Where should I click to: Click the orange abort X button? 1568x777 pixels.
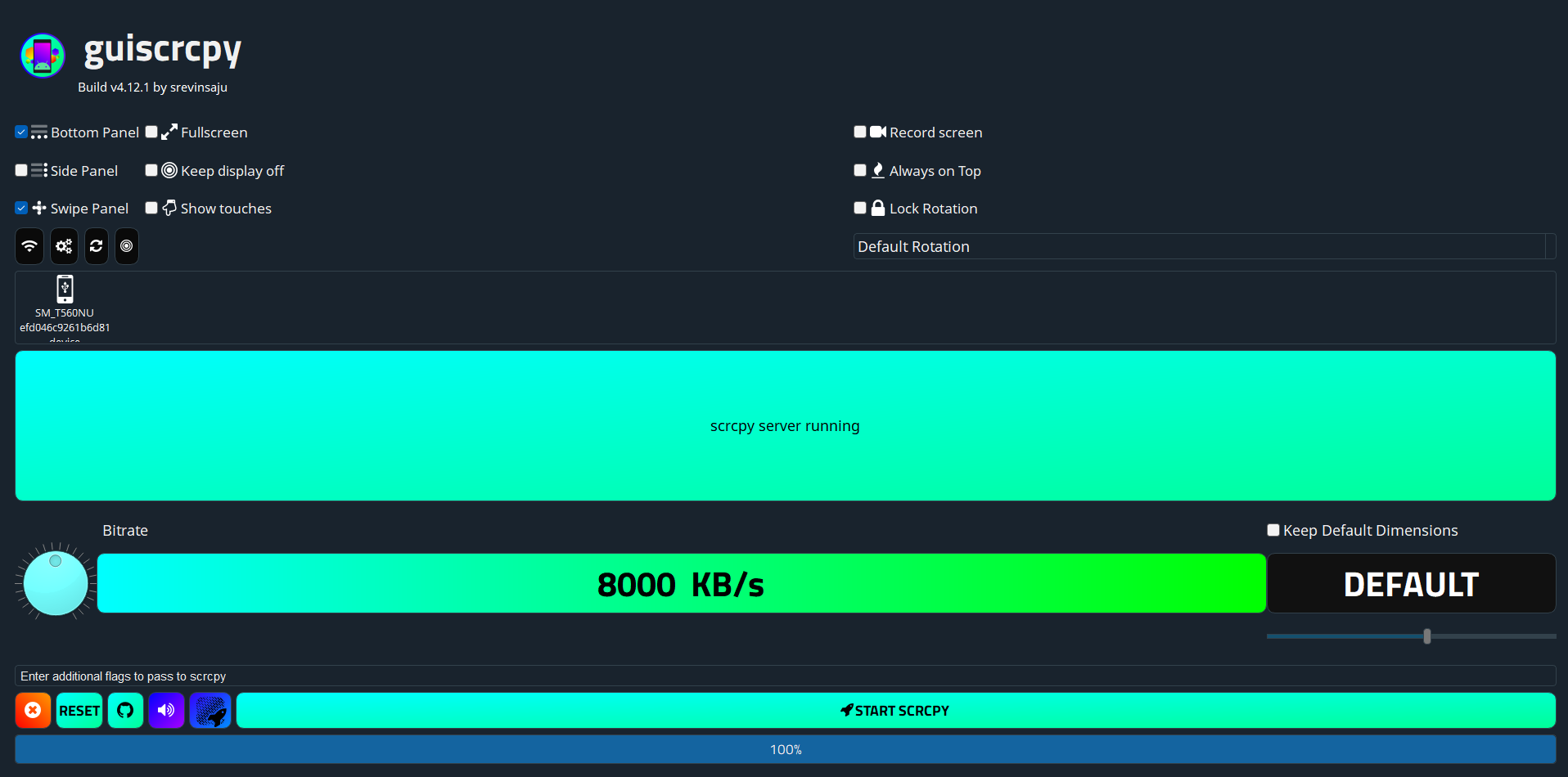click(x=33, y=710)
